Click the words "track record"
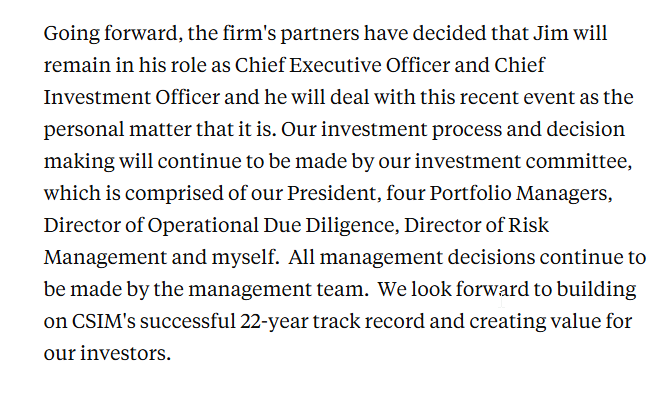The width and height of the screenshot is (665, 395). 369,321
